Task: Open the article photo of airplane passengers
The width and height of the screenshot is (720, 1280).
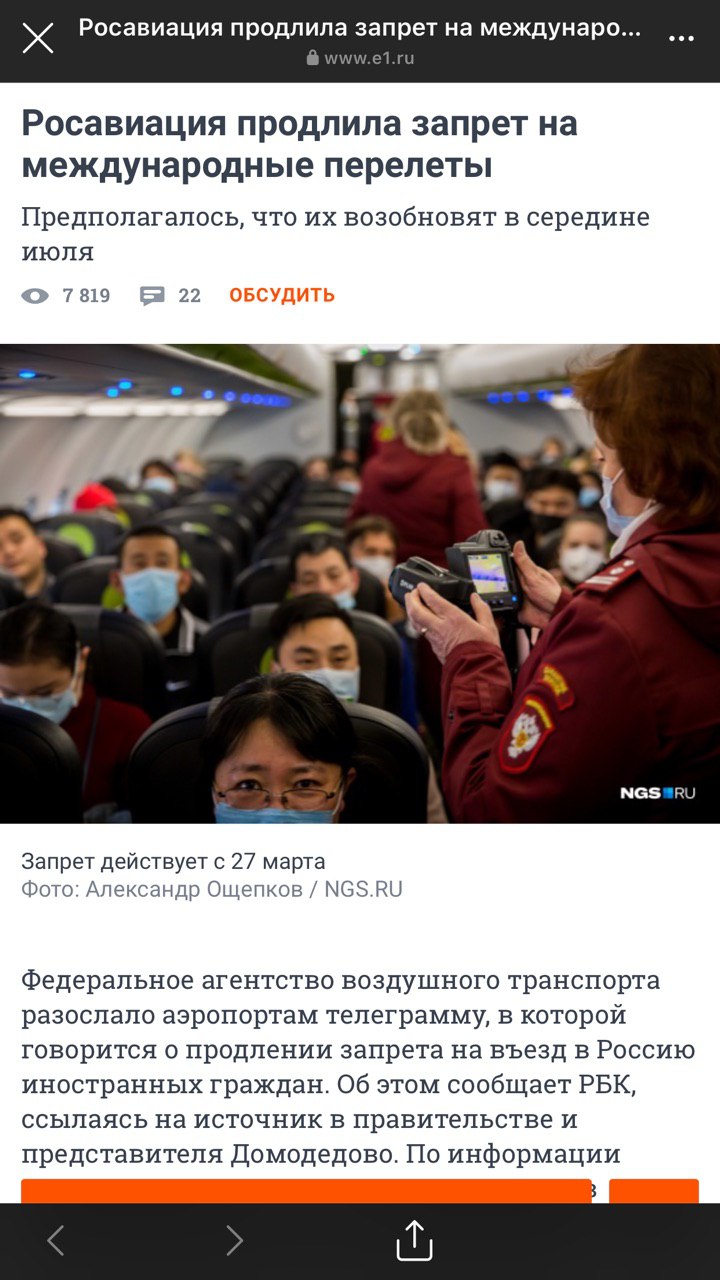Action: (x=360, y=584)
